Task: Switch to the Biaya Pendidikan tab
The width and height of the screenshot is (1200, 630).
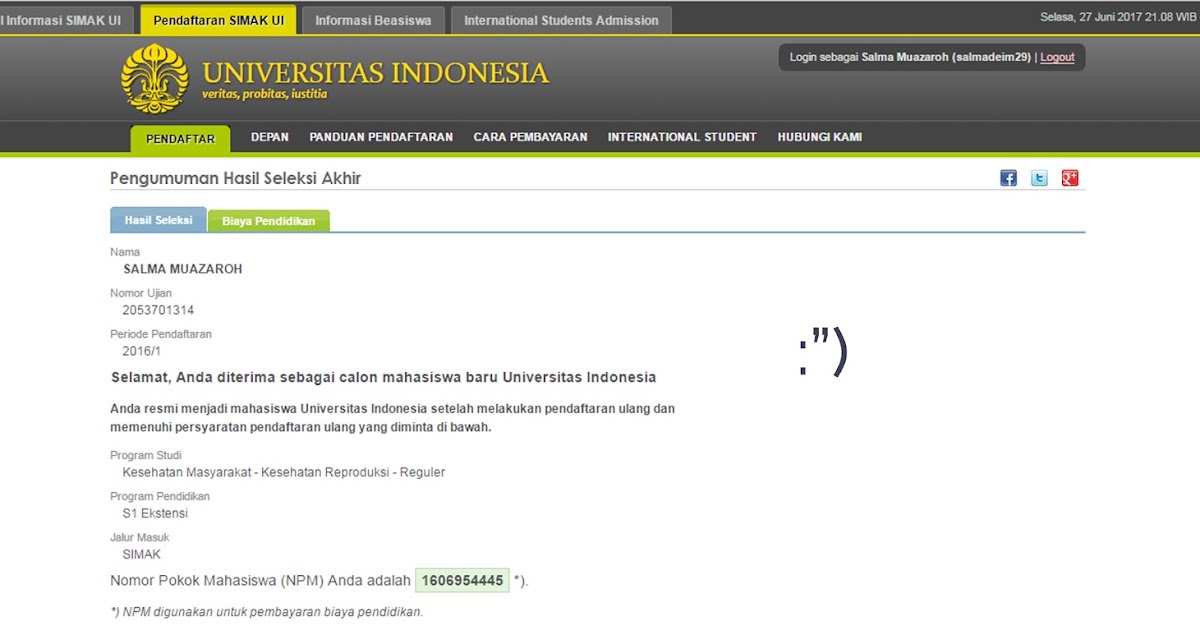Action: [x=268, y=219]
